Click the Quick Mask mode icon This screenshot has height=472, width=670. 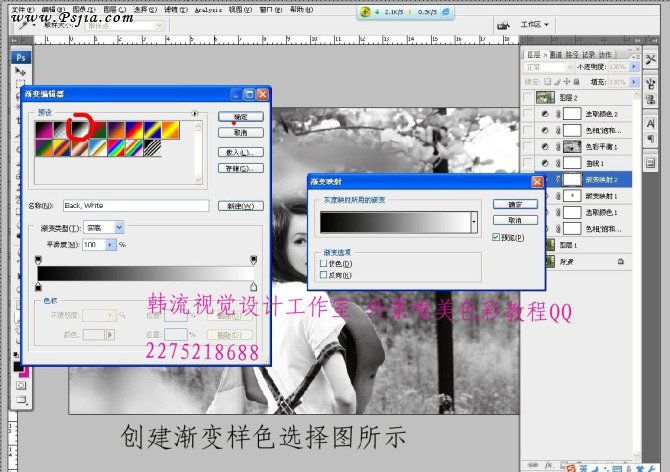point(21,386)
